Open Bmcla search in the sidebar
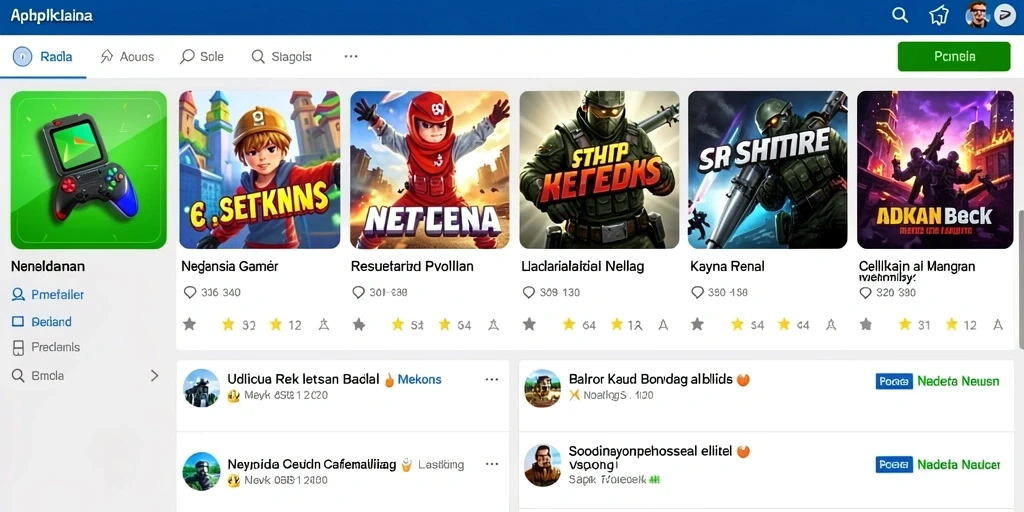 tap(38, 376)
